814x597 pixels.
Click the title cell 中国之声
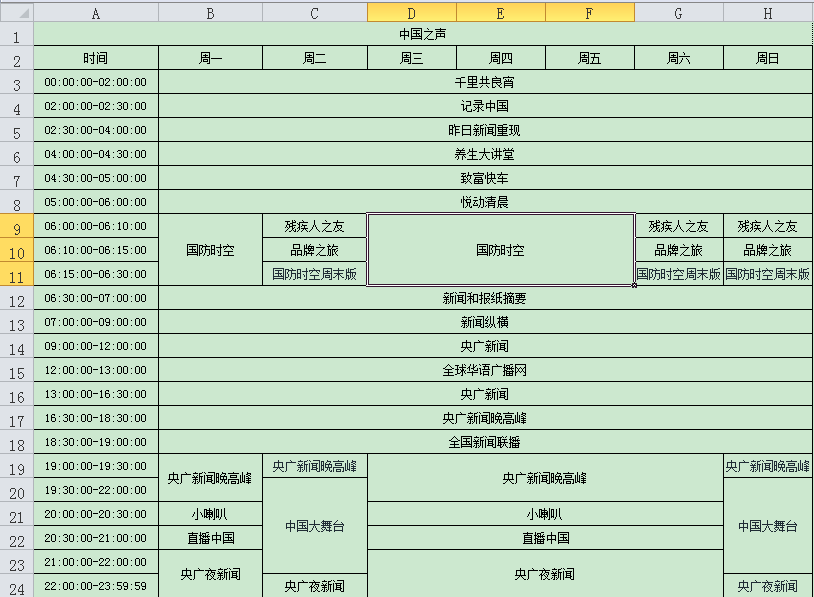pos(423,34)
